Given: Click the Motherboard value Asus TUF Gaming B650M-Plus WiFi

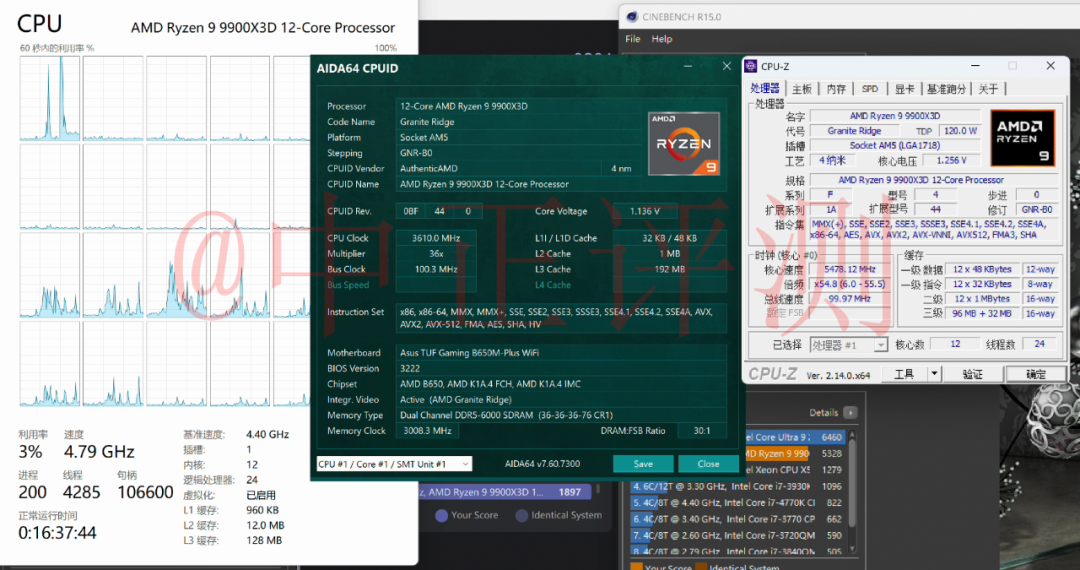Looking at the screenshot, I should point(561,352).
